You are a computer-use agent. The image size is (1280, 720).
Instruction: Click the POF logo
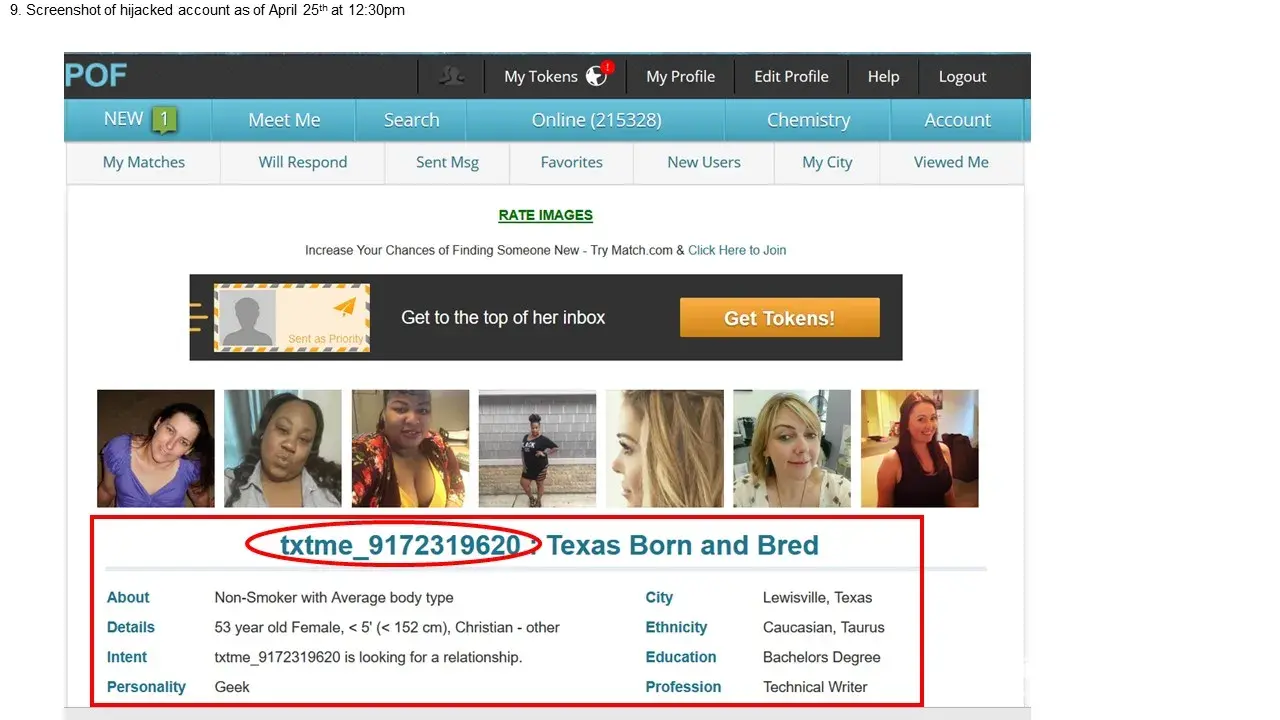click(96, 75)
